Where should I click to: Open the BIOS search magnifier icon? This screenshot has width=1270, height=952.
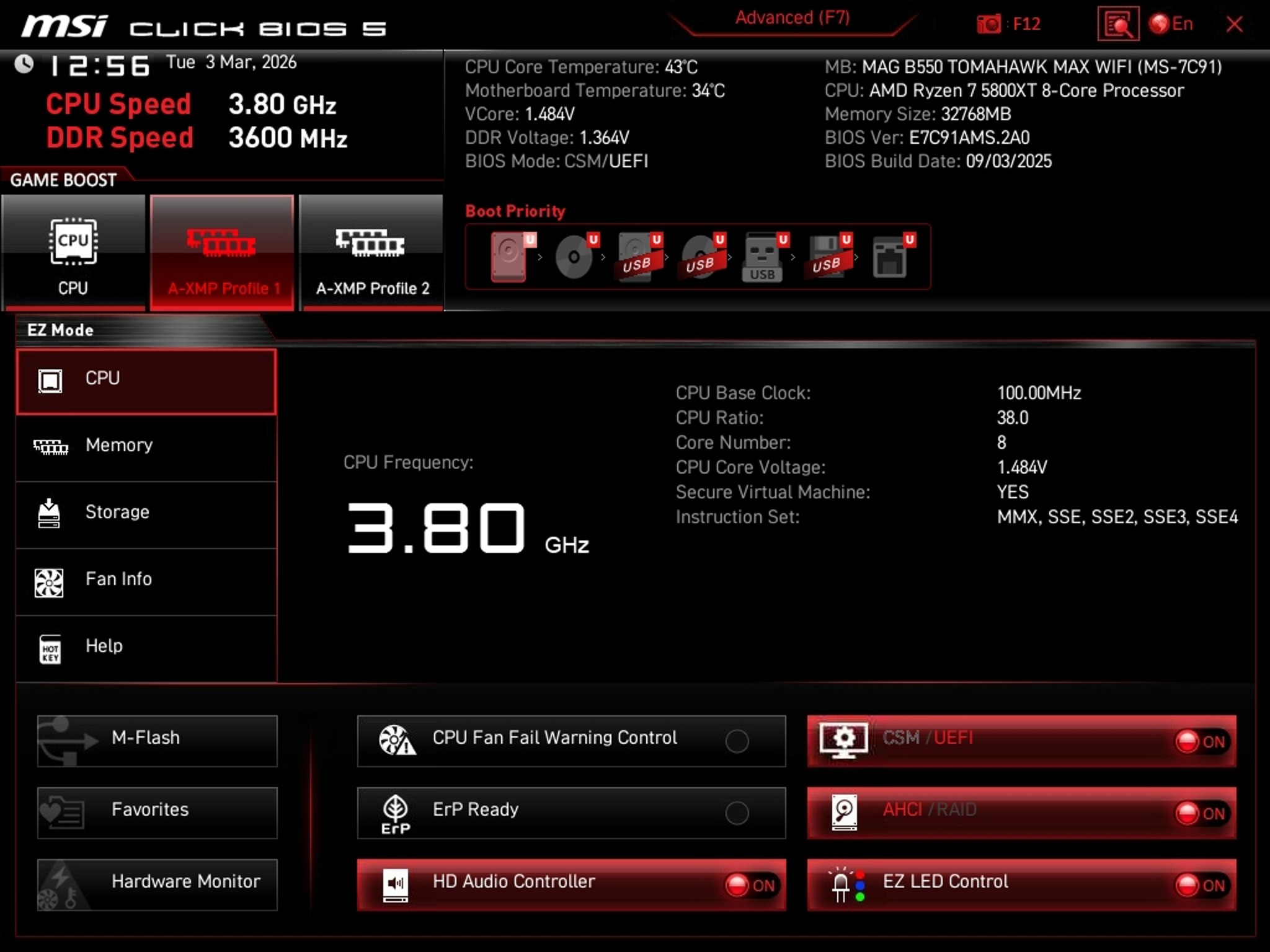pos(1117,24)
